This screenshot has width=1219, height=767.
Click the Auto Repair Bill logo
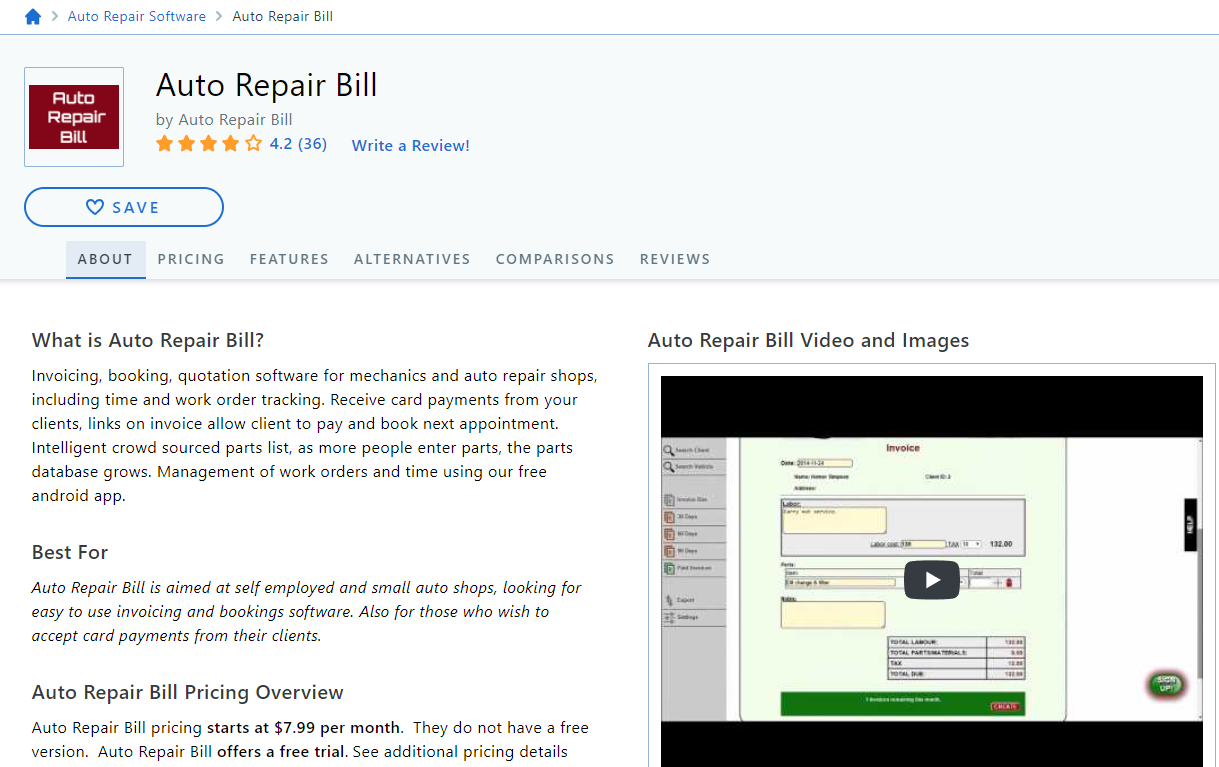pos(74,117)
